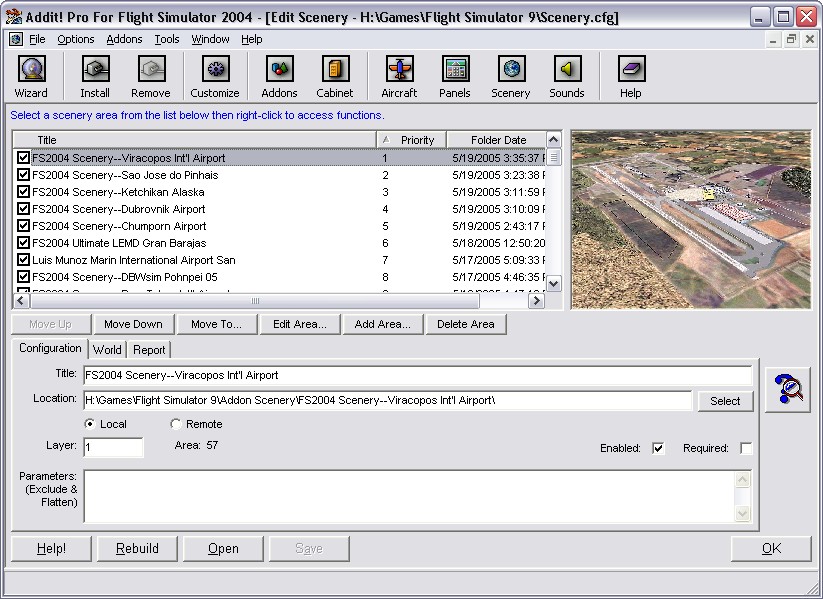Select the Local radio button
823x599 pixels.
(90, 424)
